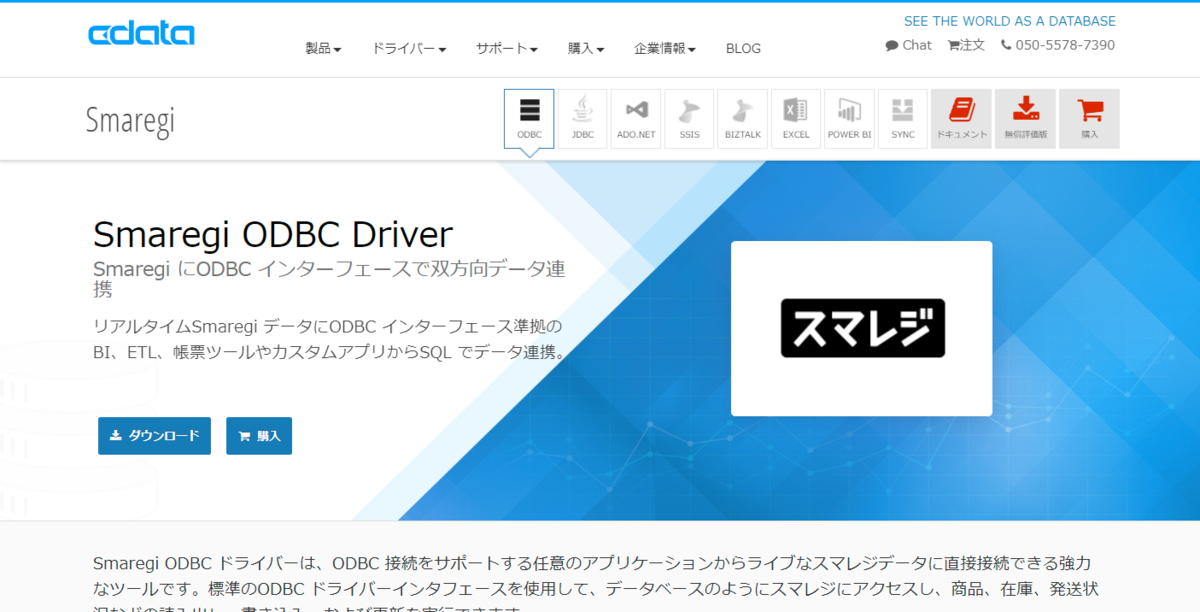This screenshot has height=612, width=1200.
Task: Open the Chat link in header
Action: click(x=908, y=45)
